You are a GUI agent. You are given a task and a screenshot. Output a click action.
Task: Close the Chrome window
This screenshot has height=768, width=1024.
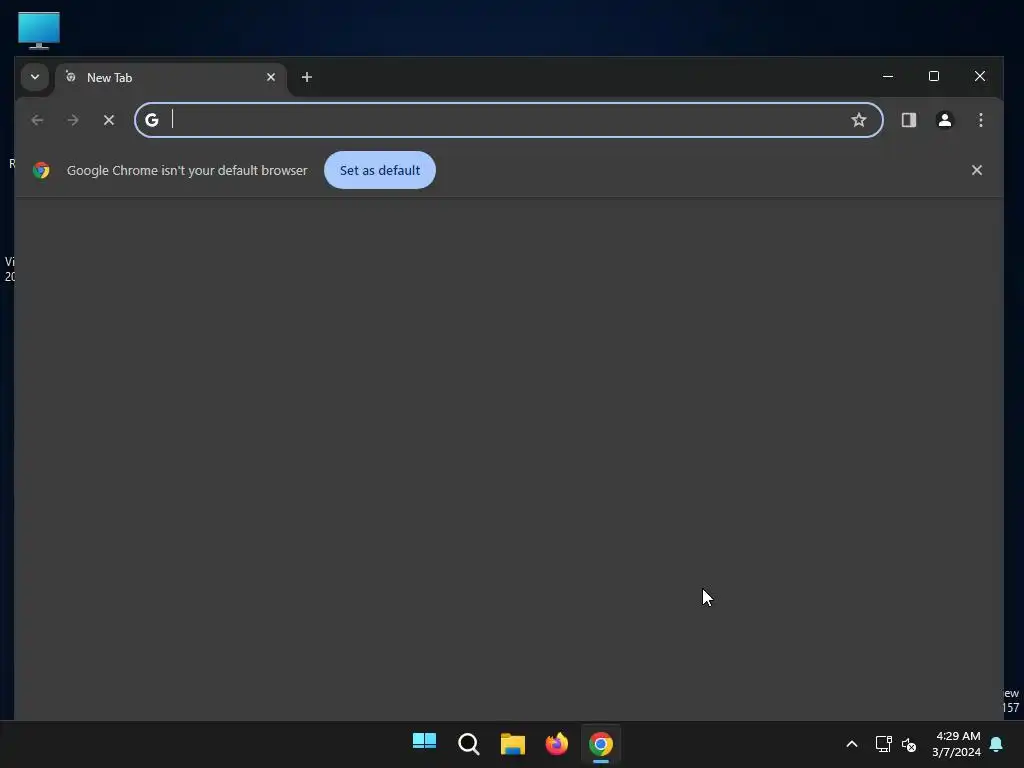(980, 76)
